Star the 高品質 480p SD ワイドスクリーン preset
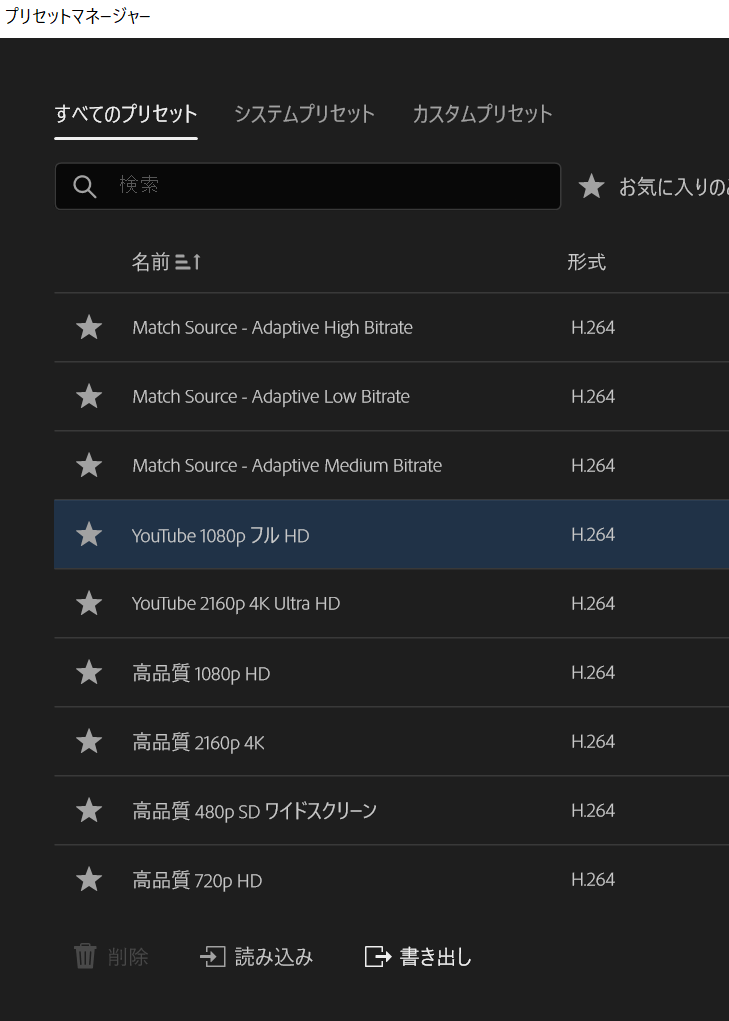The height and width of the screenshot is (1021, 729). [x=89, y=811]
